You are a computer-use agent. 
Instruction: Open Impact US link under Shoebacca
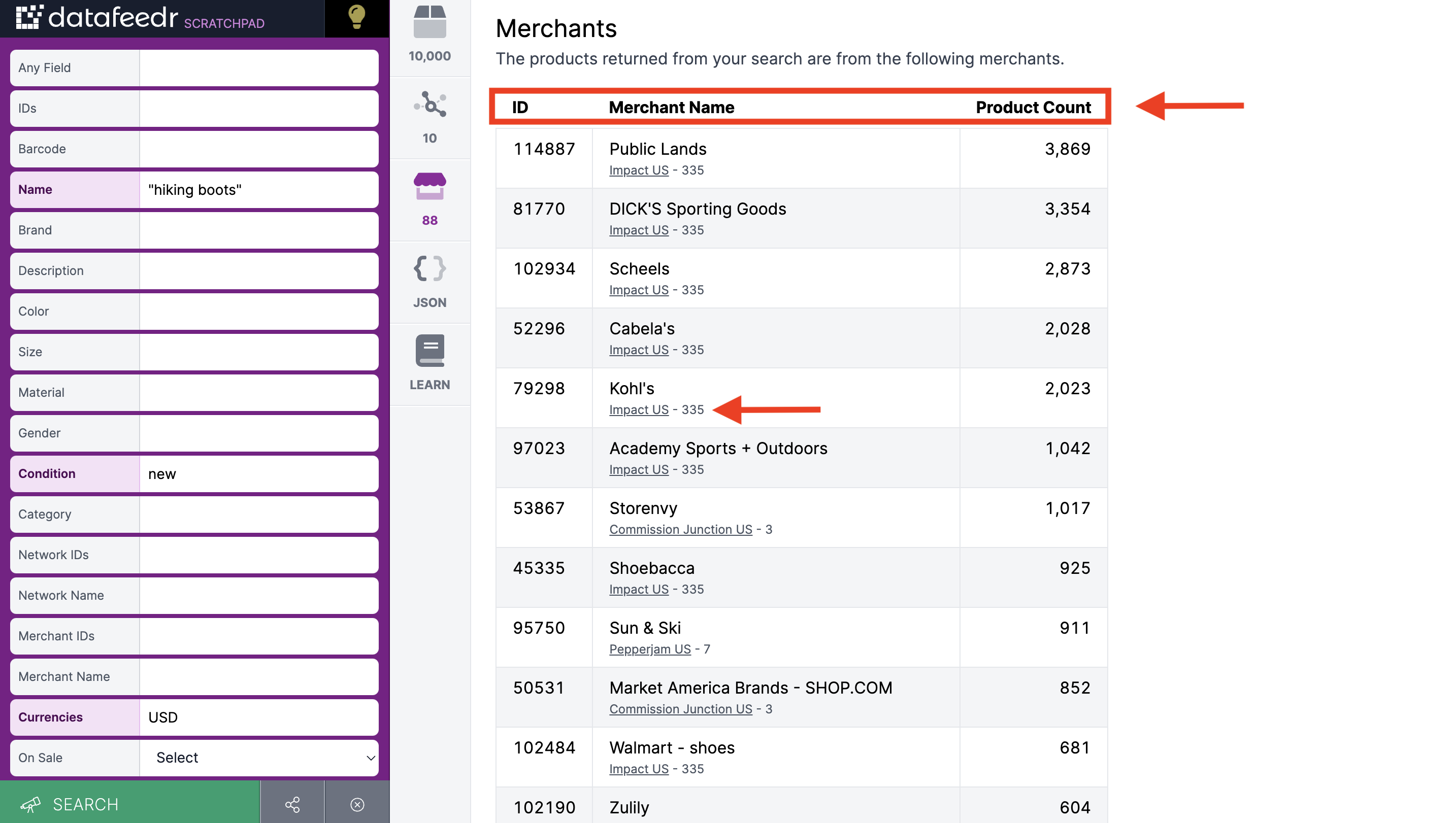638,590
